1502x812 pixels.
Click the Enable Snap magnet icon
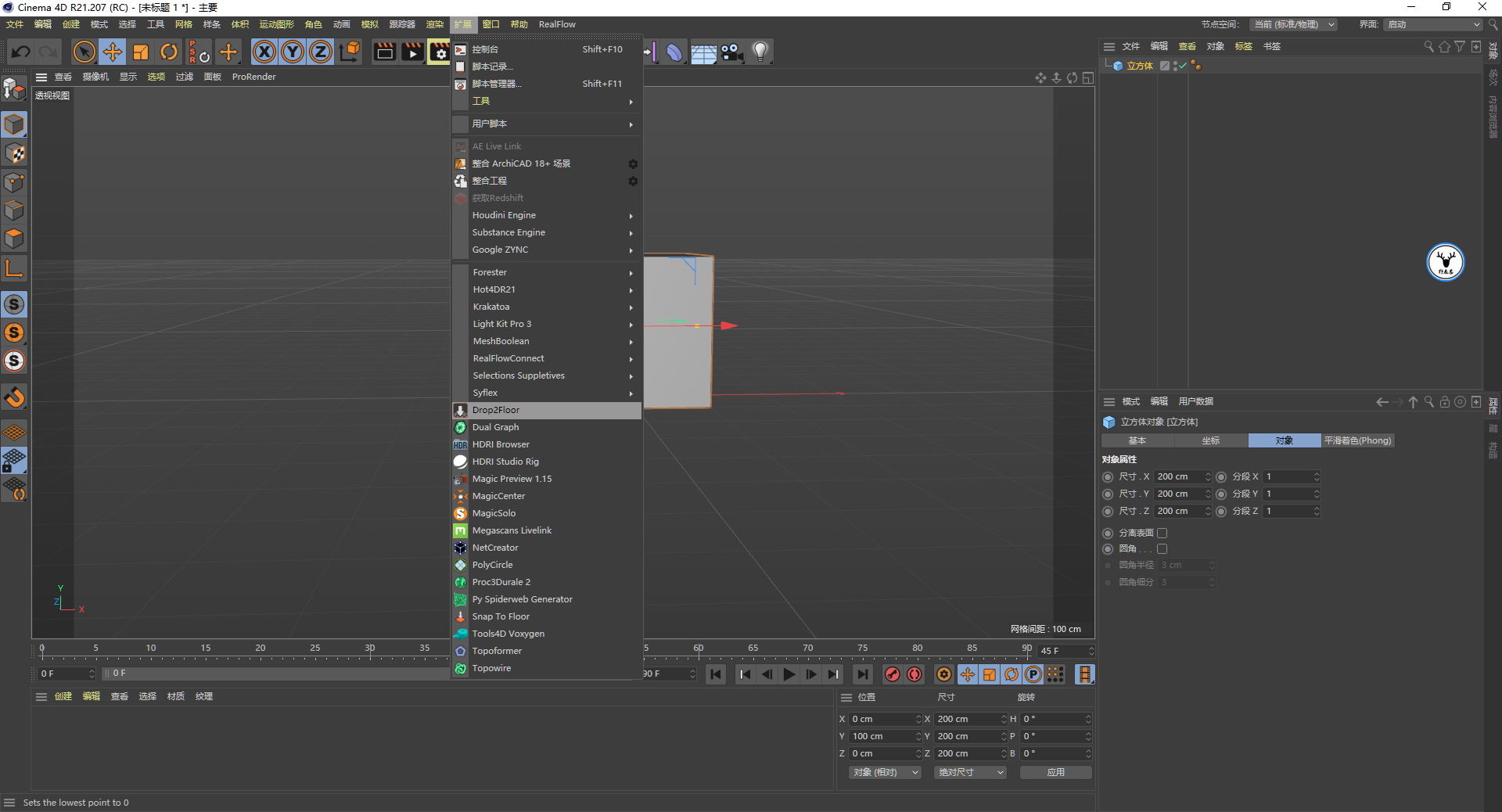click(14, 397)
